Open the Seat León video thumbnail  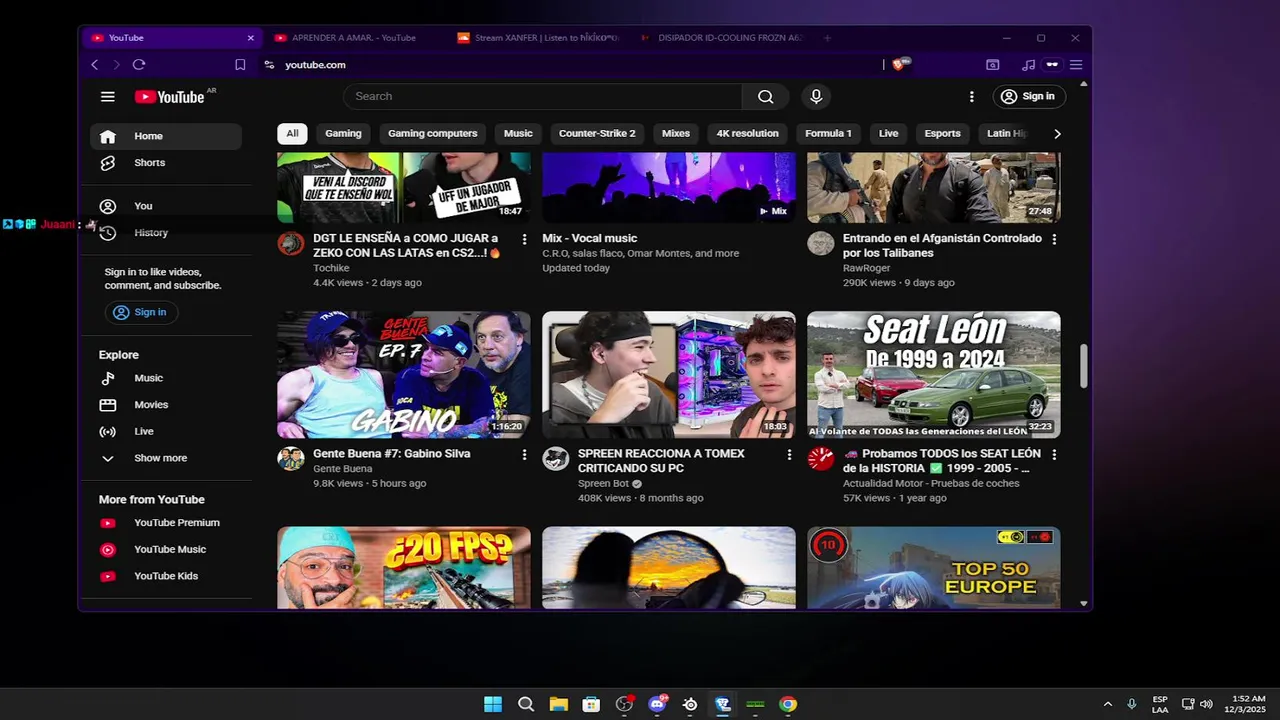(934, 375)
